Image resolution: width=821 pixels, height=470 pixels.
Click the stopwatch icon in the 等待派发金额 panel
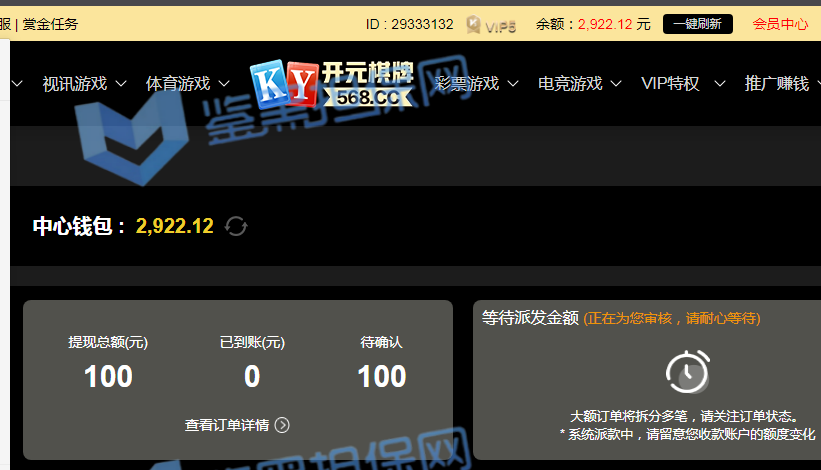pyautogui.click(x=688, y=372)
